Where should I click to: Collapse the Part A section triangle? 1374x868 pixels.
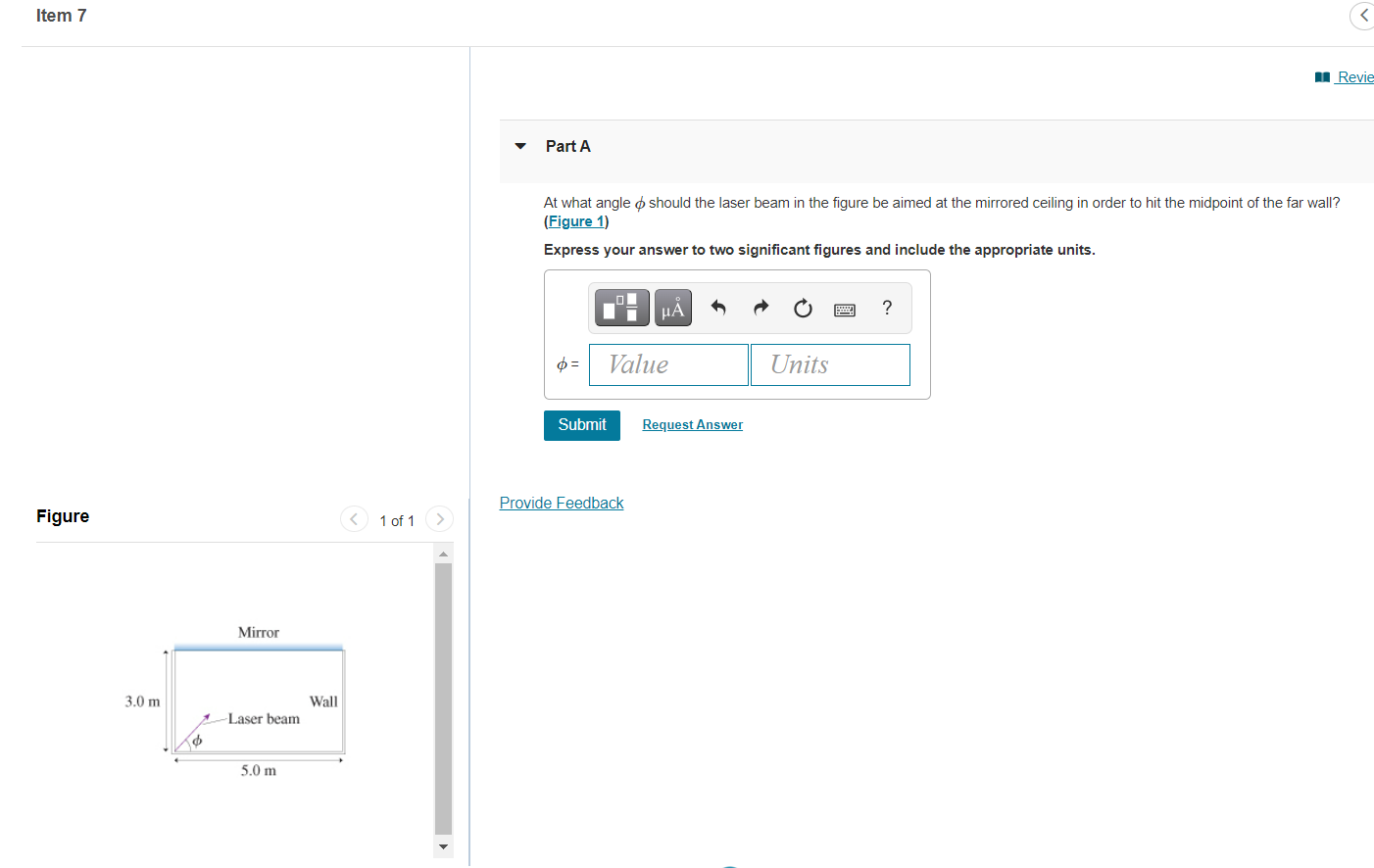pos(520,146)
